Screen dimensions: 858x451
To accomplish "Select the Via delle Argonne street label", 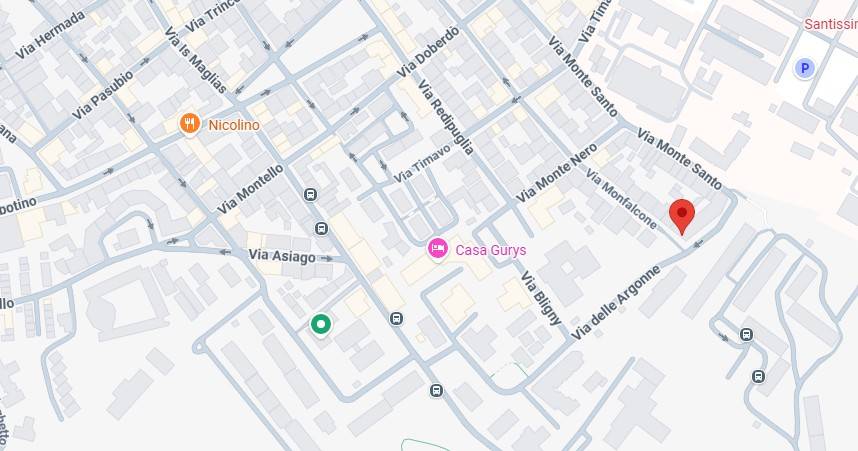I will 616,303.
